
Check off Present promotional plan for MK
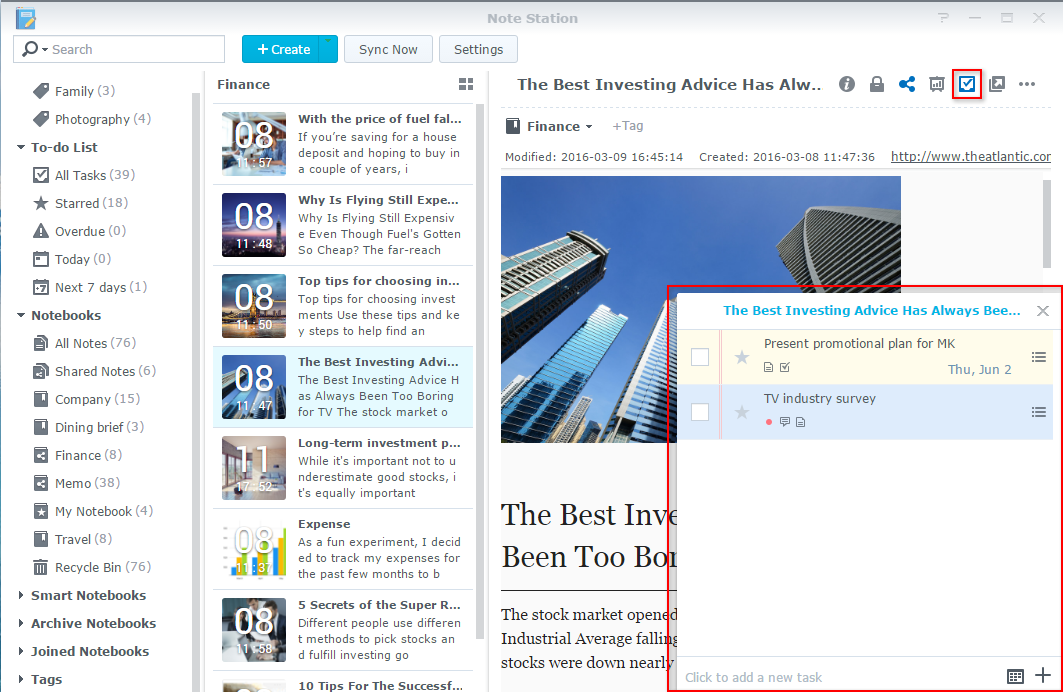coord(700,357)
